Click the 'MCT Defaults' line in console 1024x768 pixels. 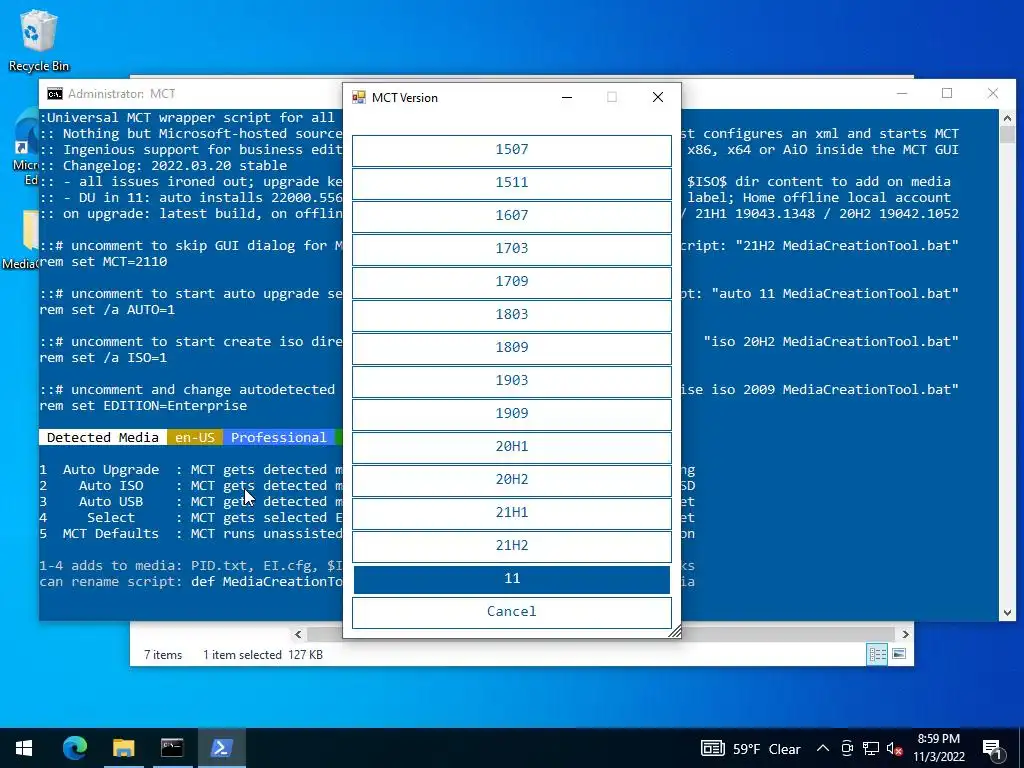pos(191,534)
